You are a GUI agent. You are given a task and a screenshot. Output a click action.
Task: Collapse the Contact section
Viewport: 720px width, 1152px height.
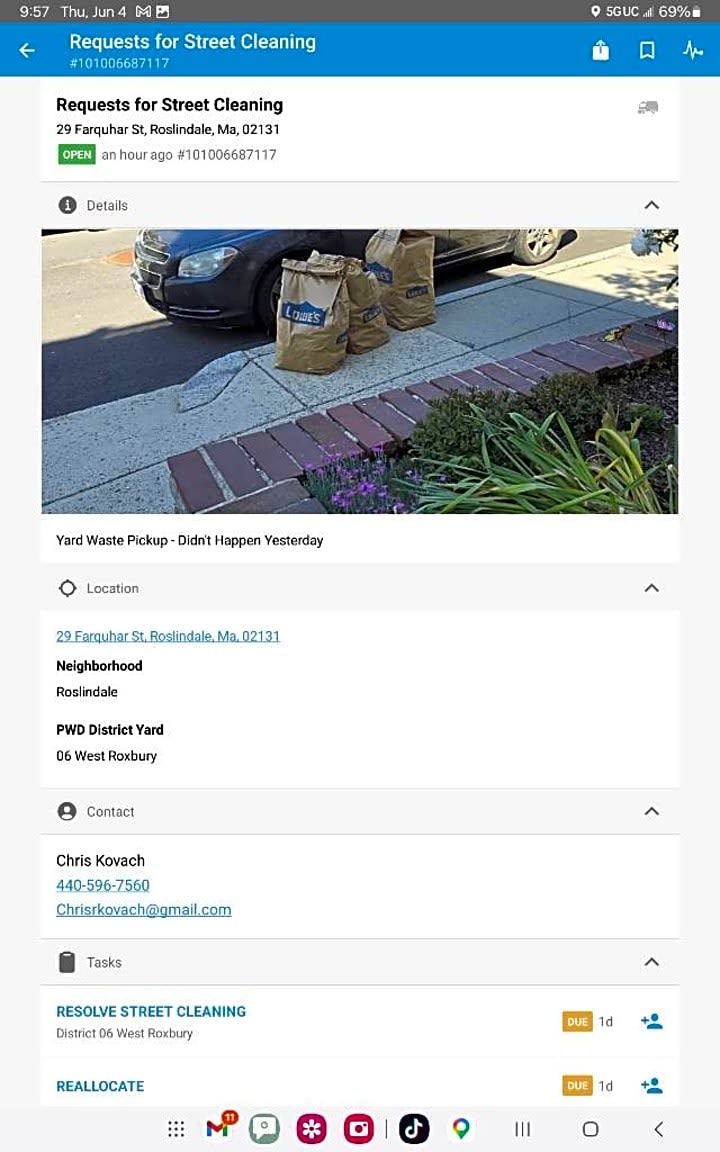[652, 811]
